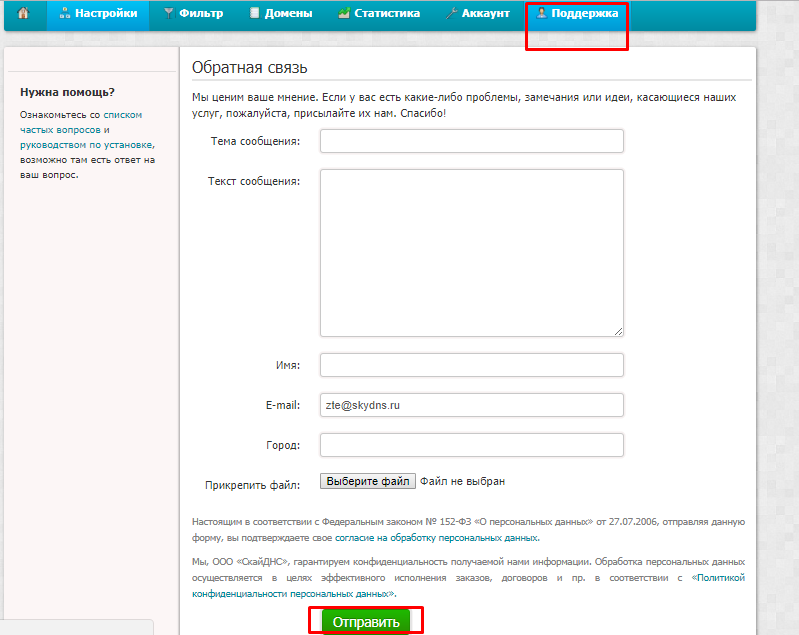Click the E-mail field with zte@skydns.ru
This screenshot has height=635, width=799.
point(472,405)
